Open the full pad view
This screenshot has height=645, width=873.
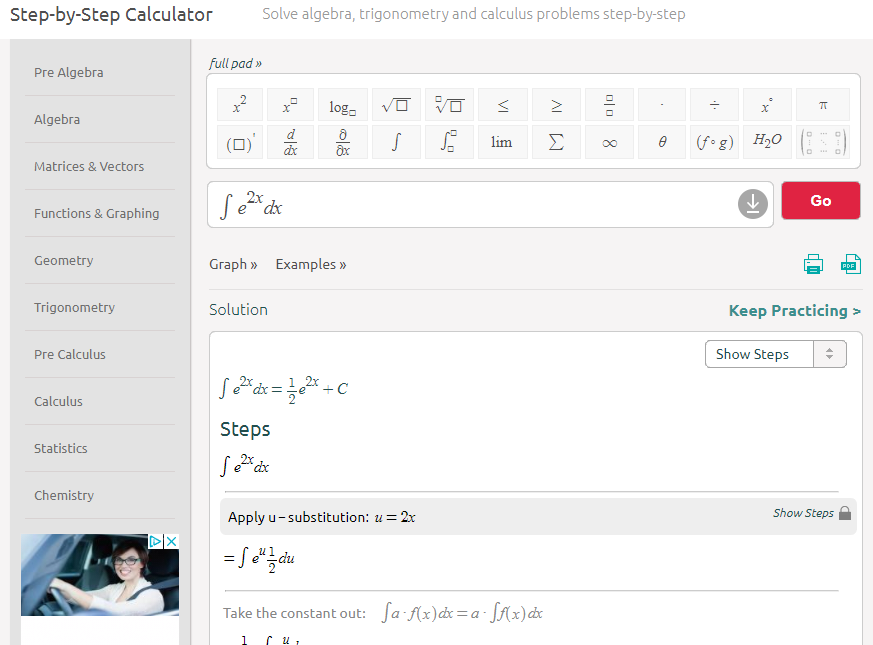[234, 62]
